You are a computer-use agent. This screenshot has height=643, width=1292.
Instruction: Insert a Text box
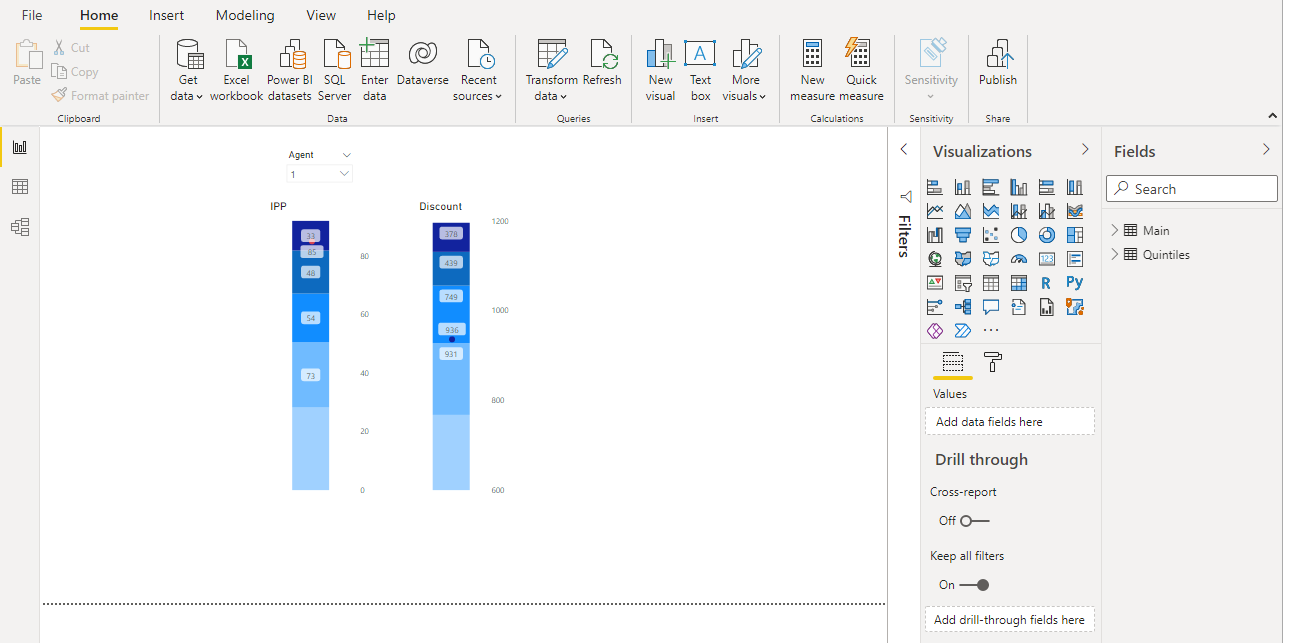click(700, 70)
